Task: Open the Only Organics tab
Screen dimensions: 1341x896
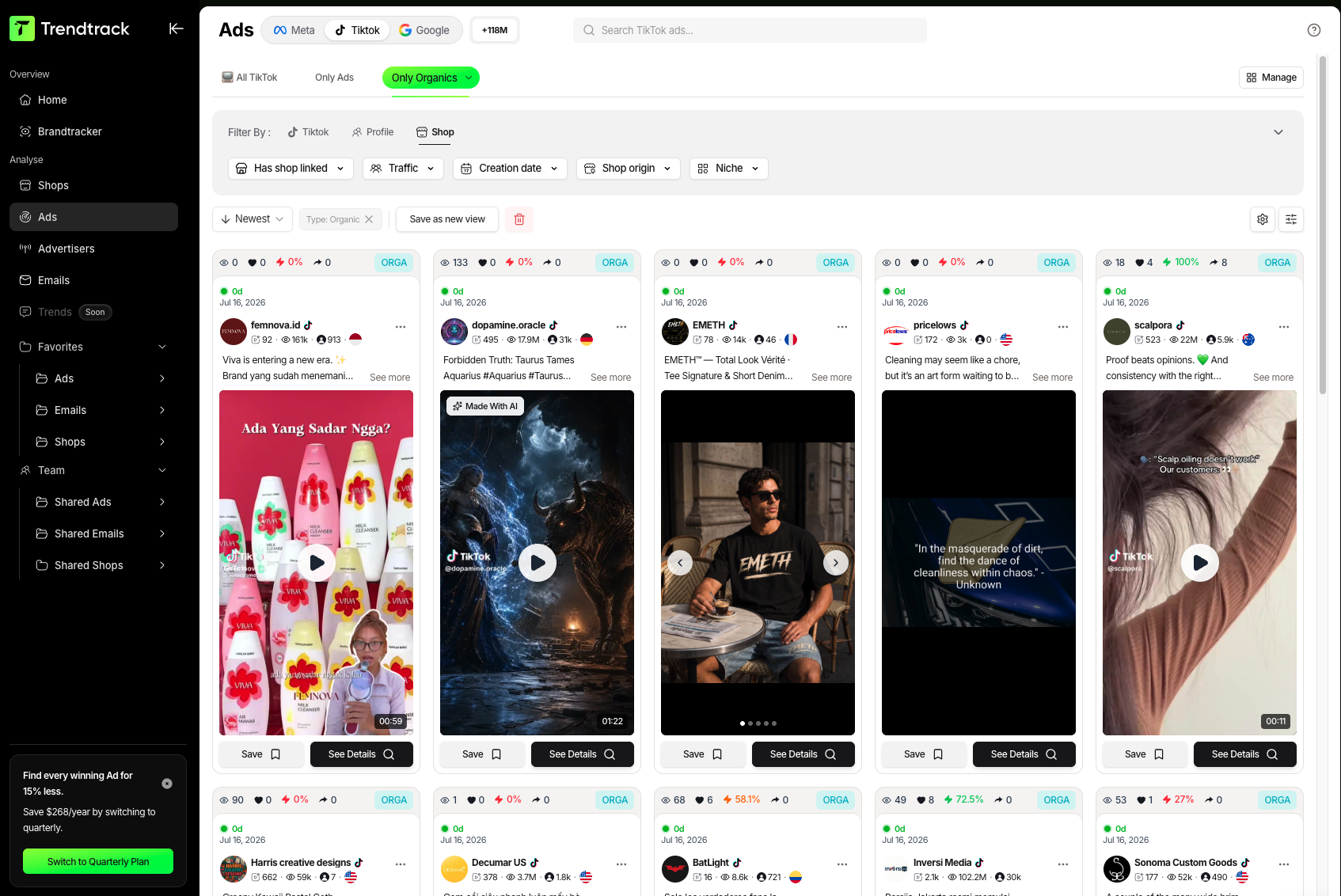Action: coord(431,78)
